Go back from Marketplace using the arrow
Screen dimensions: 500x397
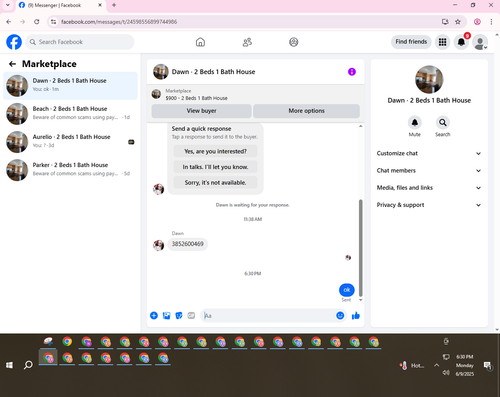pos(12,64)
